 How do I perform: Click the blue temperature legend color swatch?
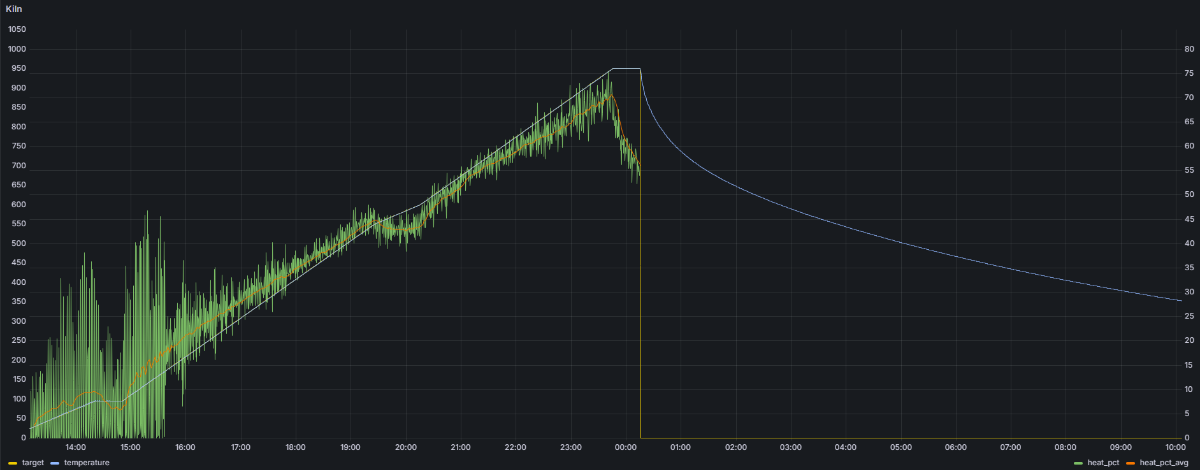pyautogui.click(x=55, y=463)
